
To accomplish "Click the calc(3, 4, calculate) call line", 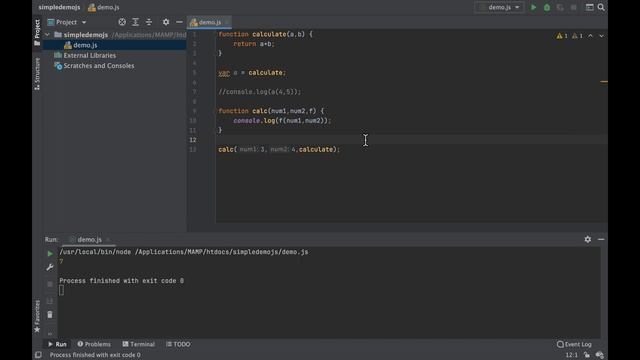I will pos(279,149).
